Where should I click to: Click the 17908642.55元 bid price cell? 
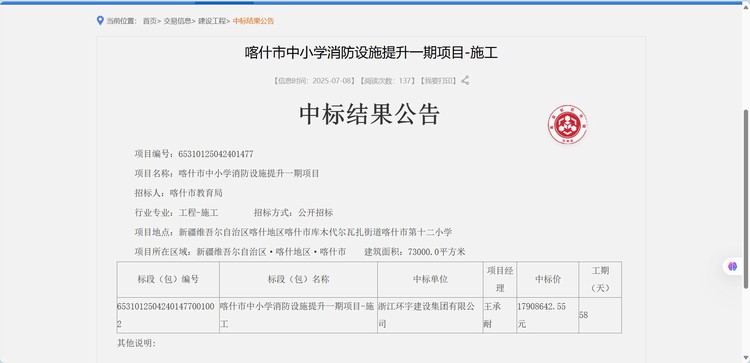click(x=548, y=315)
